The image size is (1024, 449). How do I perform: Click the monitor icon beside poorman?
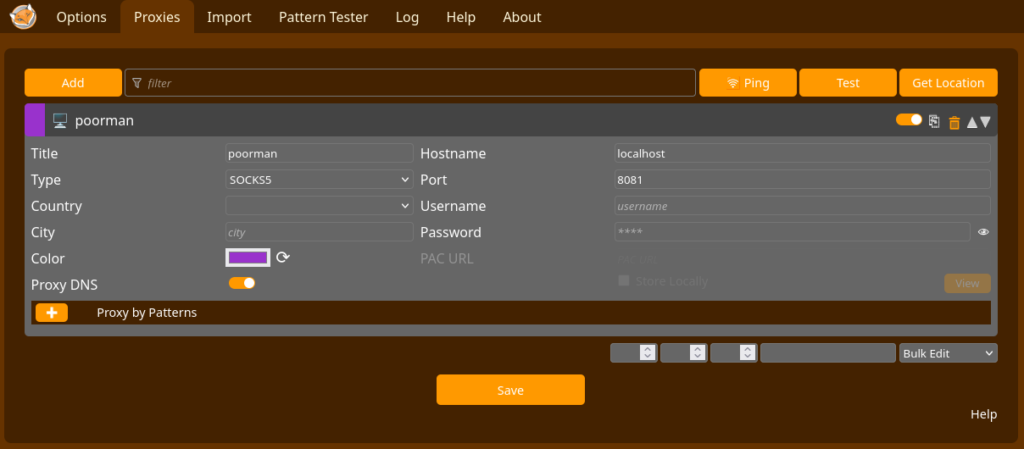[60, 121]
